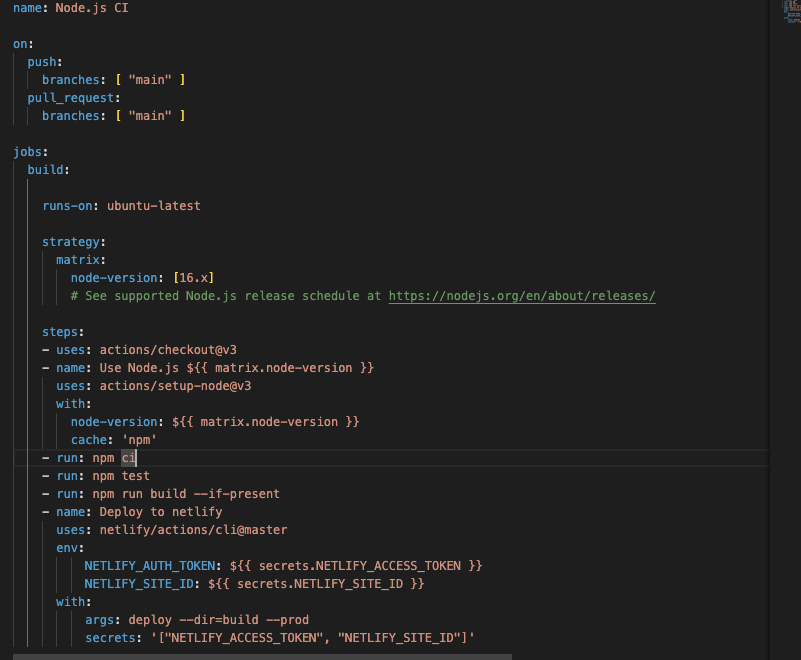Click 'npm run build --if-present' command
Viewport: 801px width, 660px height.
[x=186, y=494]
